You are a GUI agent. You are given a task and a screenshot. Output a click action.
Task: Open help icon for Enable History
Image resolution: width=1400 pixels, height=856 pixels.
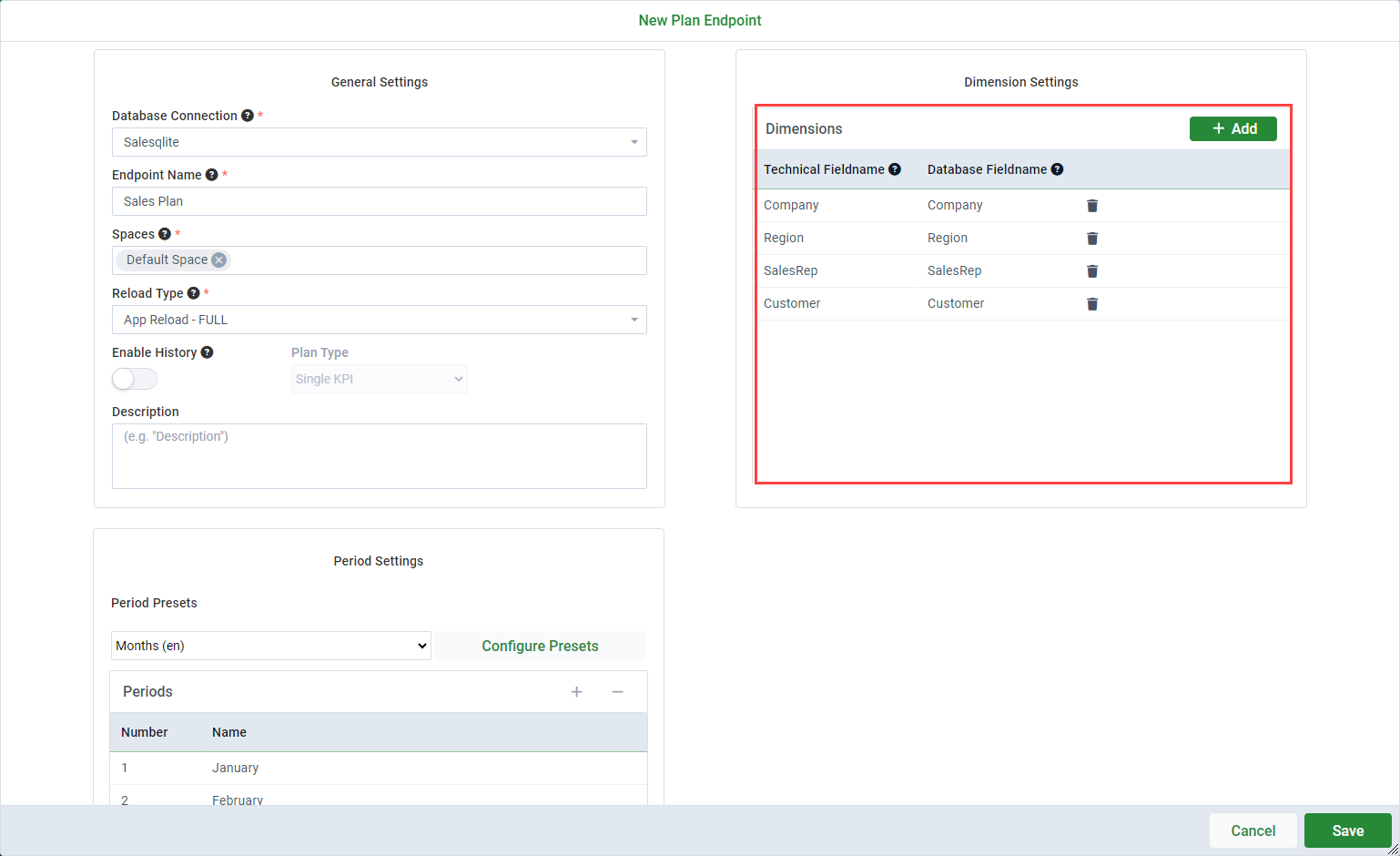(208, 352)
